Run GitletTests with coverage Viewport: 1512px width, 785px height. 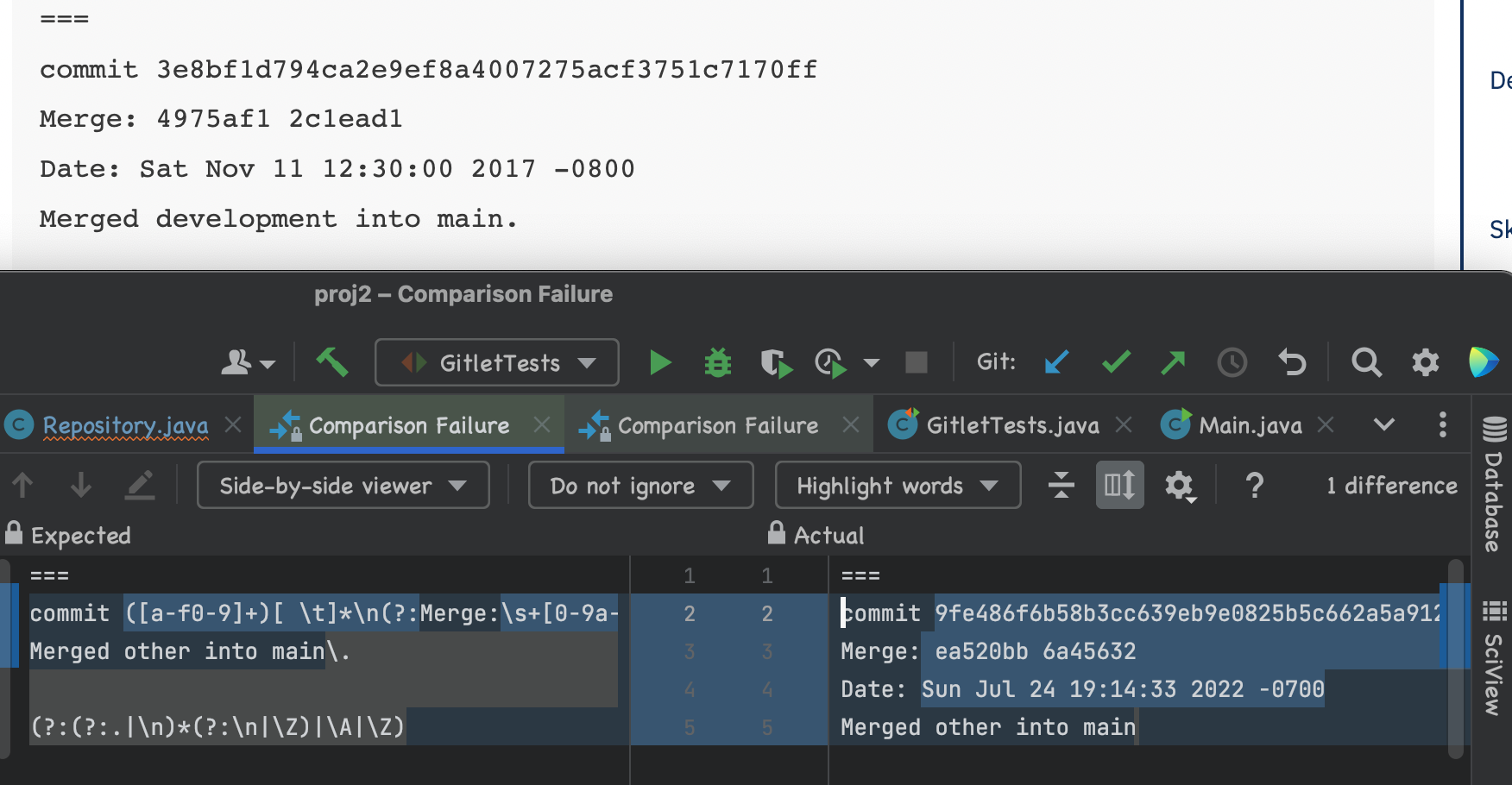tap(776, 363)
